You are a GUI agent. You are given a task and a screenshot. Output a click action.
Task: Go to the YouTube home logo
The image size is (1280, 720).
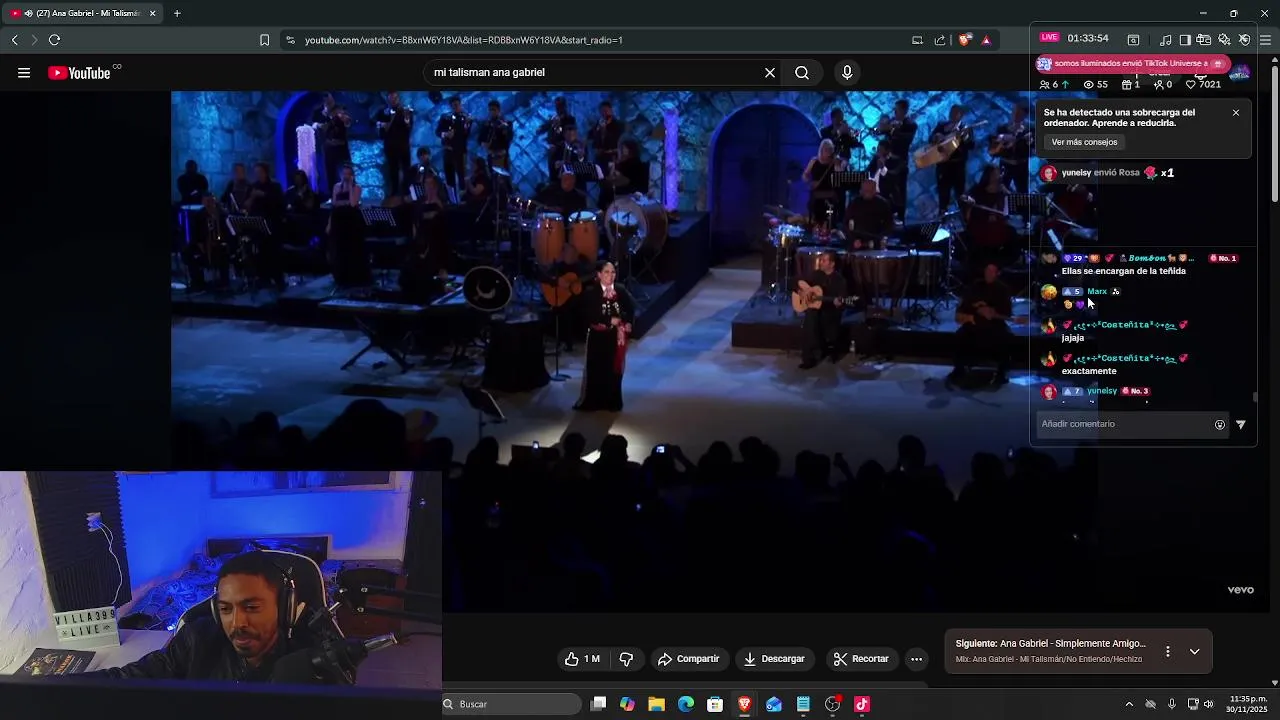point(80,72)
